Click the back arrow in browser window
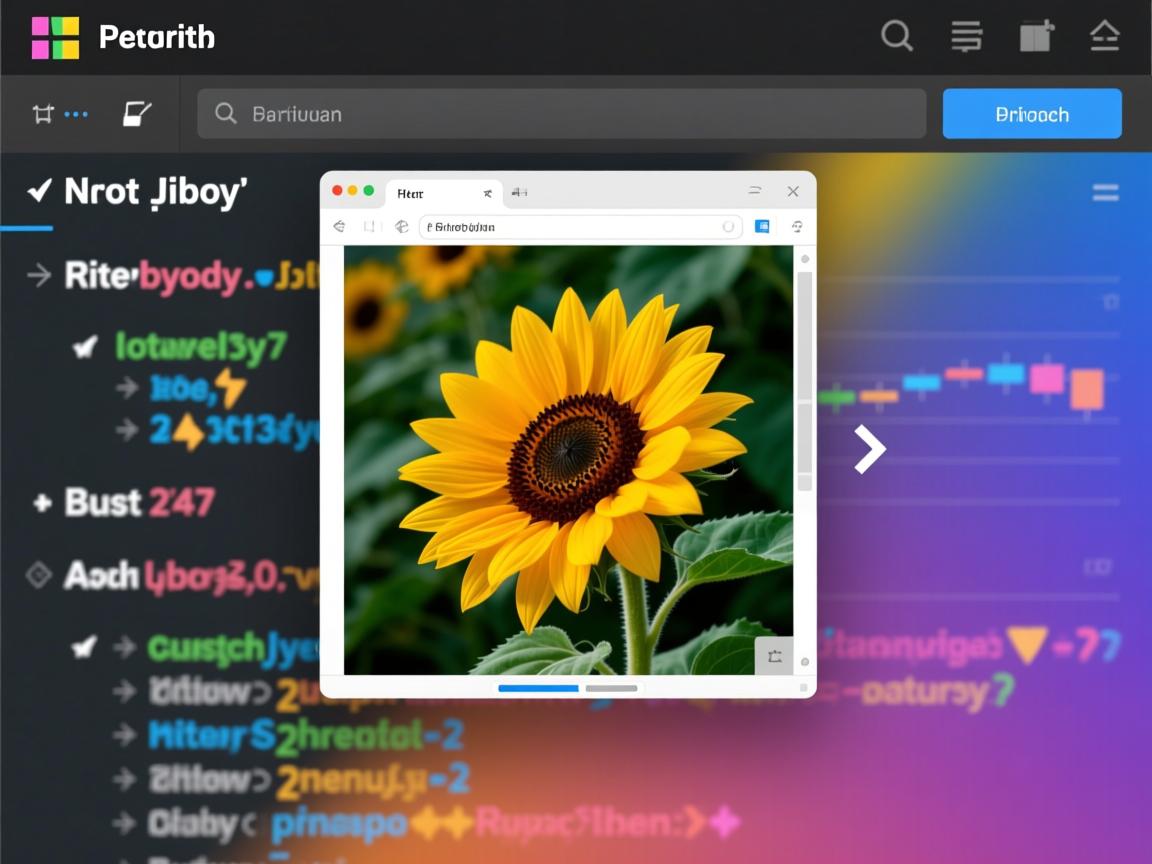 coord(339,227)
